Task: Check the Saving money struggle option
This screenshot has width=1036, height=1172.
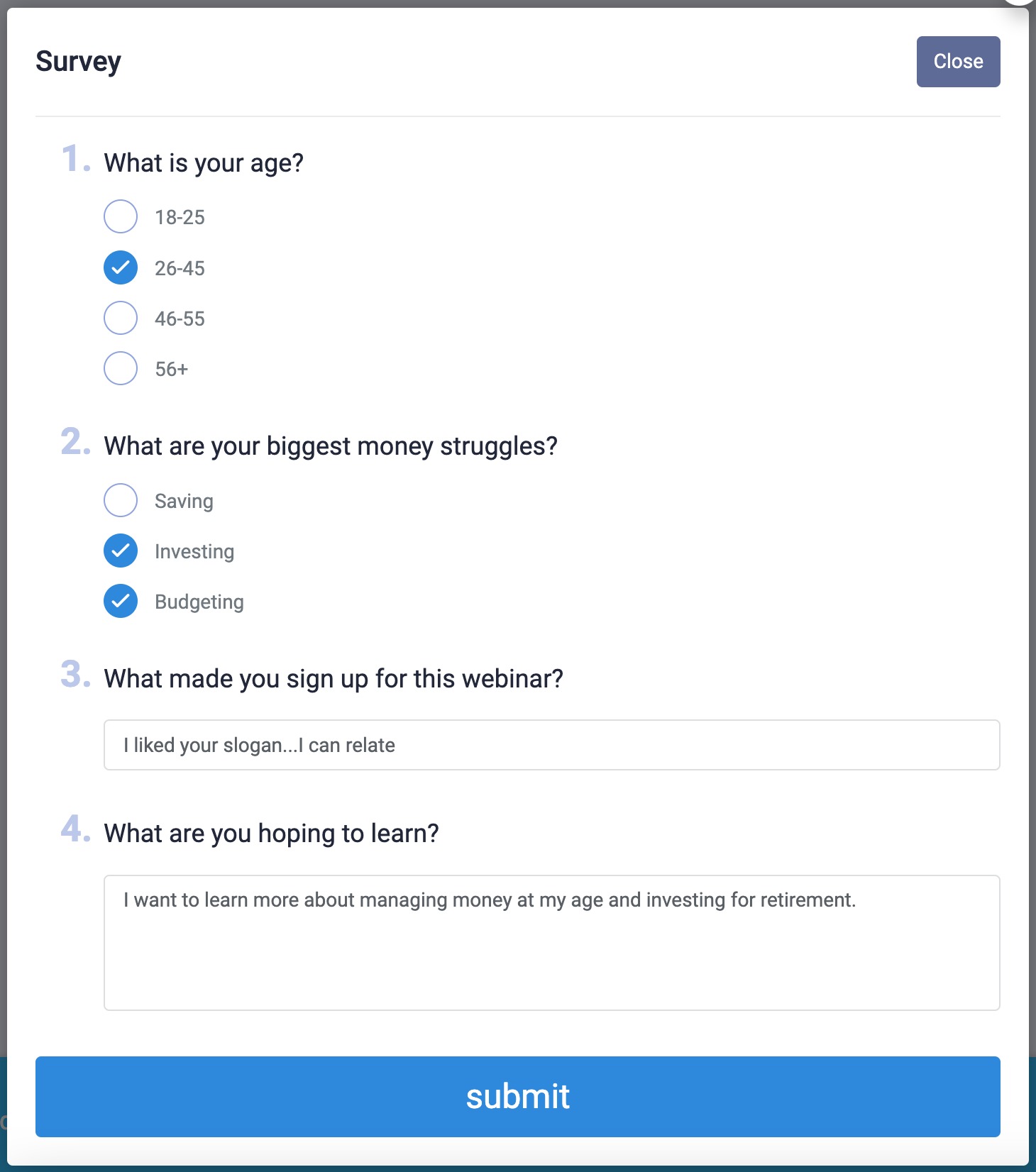Action: tap(121, 500)
